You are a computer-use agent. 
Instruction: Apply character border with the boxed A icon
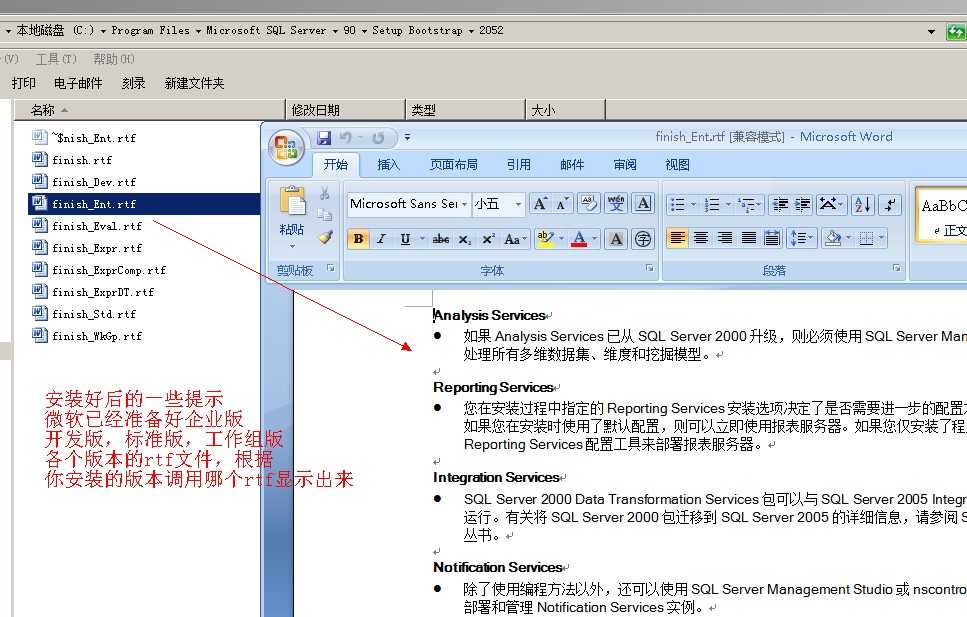643,204
